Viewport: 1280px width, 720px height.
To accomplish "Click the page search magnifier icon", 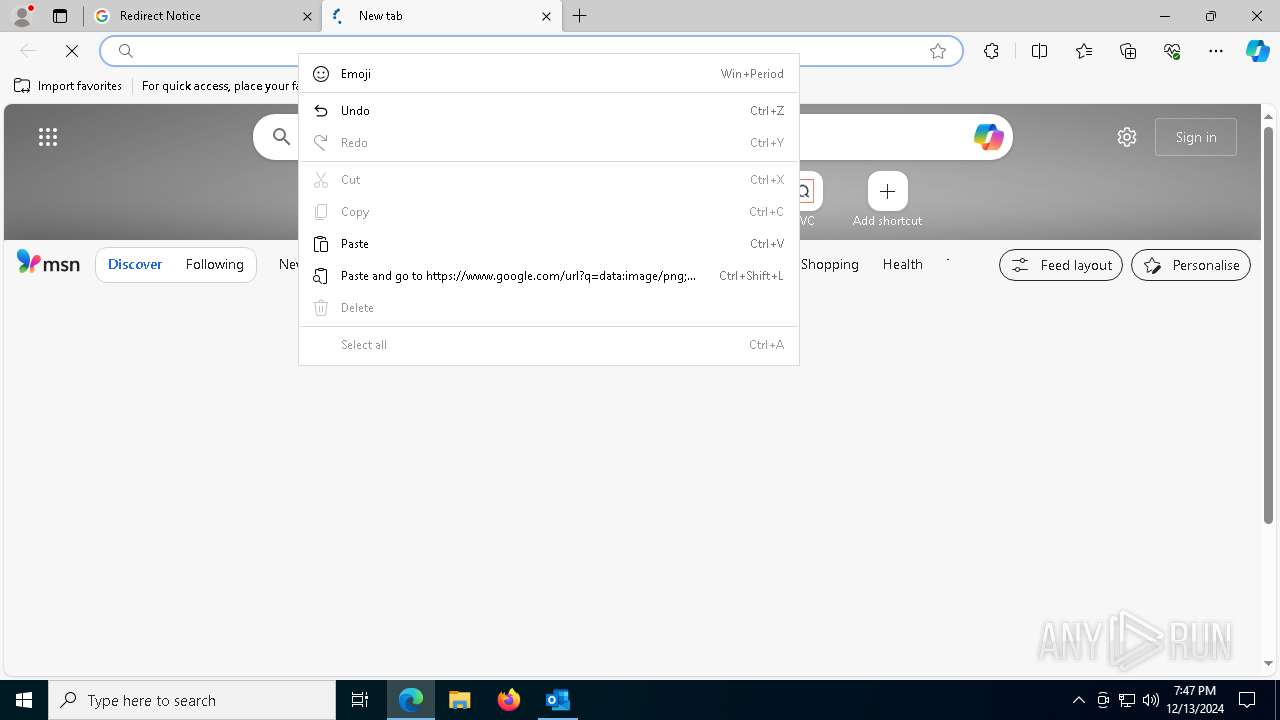I will [x=282, y=137].
